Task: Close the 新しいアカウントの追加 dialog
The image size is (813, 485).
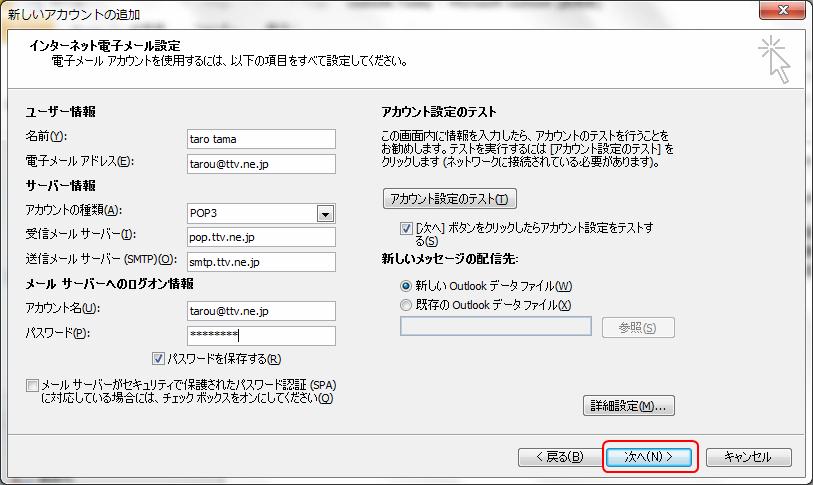Action: coord(783,10)
